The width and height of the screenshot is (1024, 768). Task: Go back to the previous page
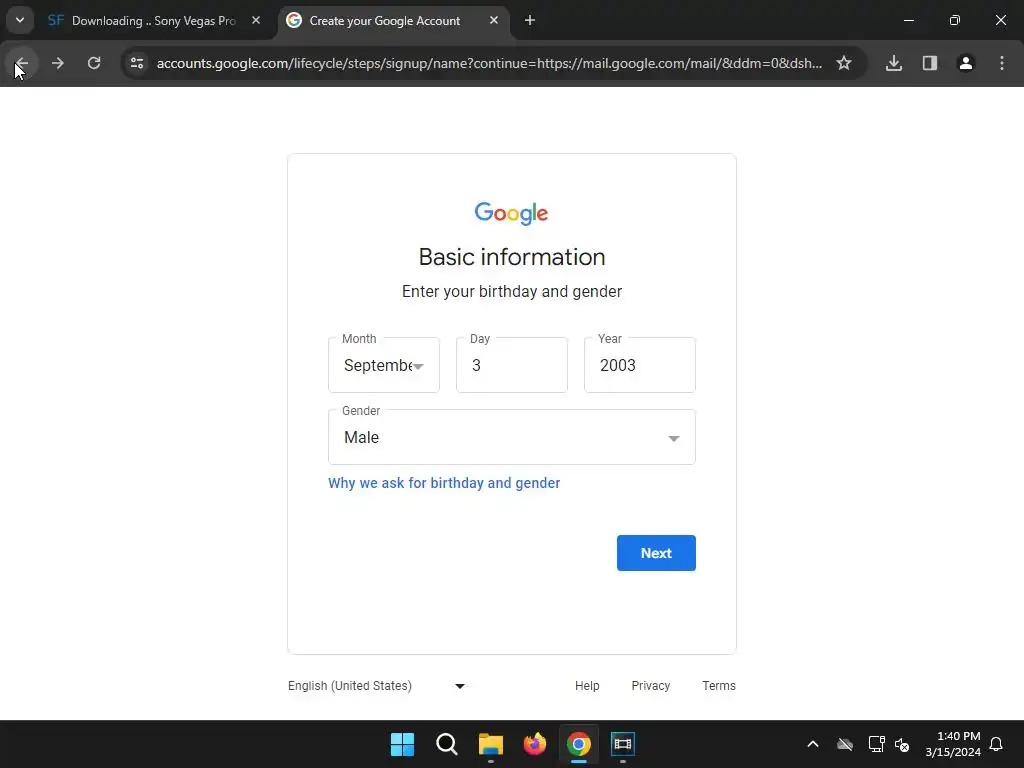(21, 63)
